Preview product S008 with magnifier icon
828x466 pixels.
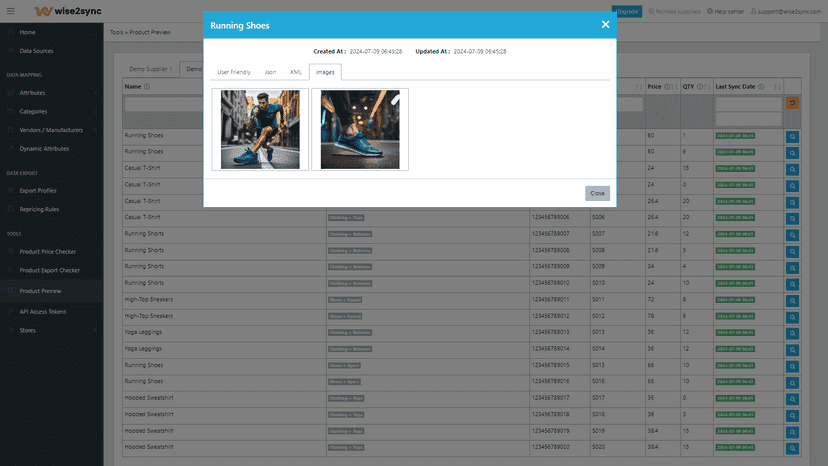(x=792, y=251)
